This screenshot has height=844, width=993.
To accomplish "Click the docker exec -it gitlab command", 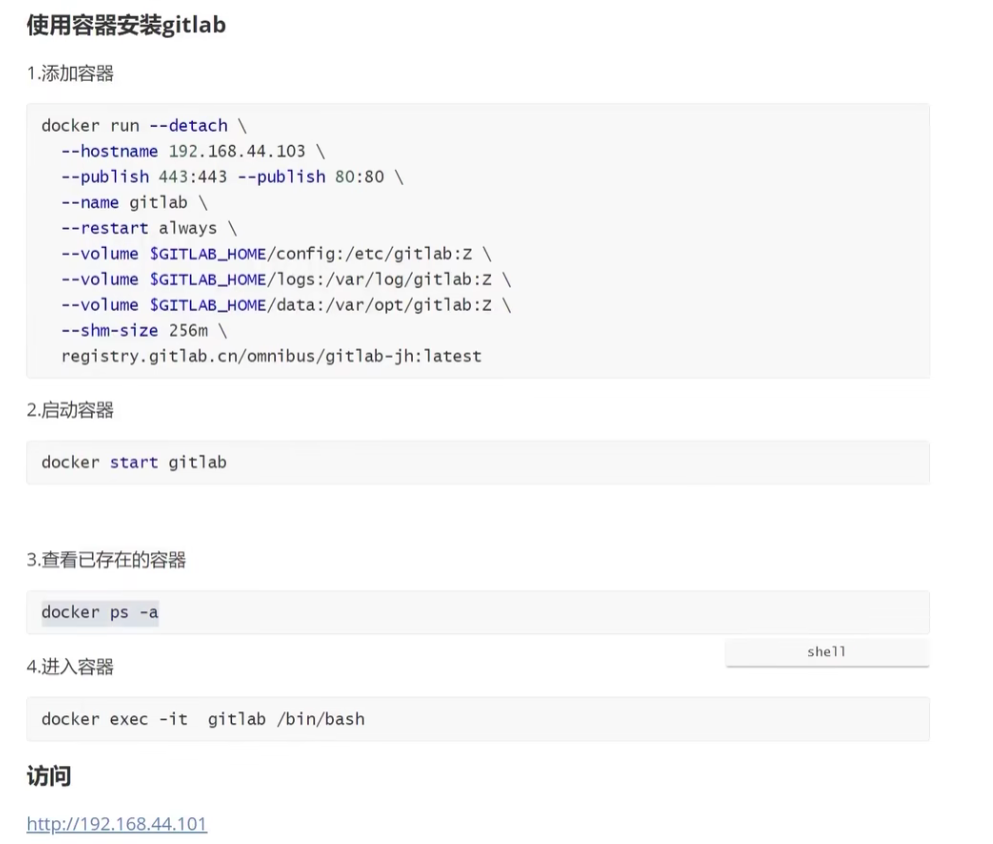I will pos(203,719).
